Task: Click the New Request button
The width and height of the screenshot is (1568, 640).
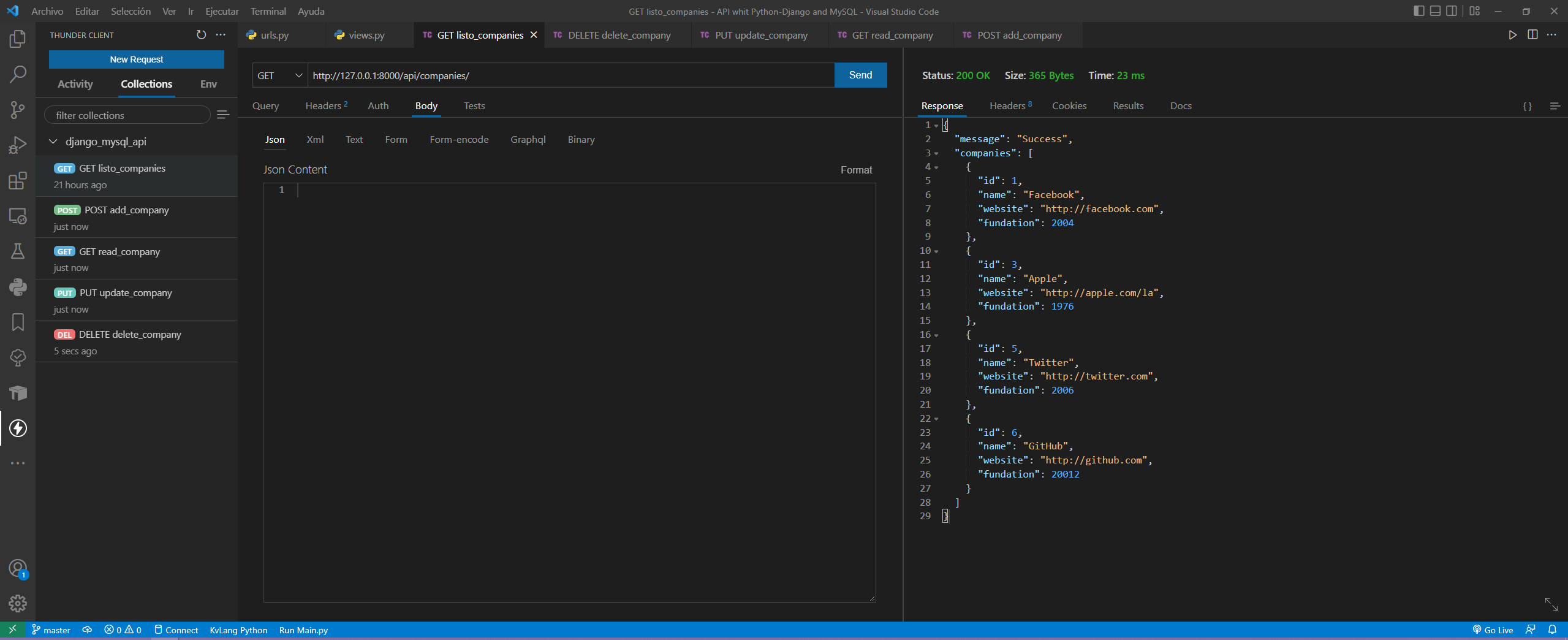Action: pos(137,59)
